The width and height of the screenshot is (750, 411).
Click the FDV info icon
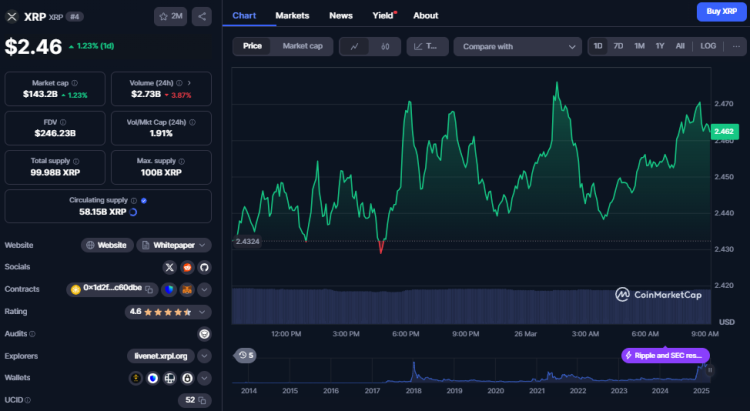(63, 122)
